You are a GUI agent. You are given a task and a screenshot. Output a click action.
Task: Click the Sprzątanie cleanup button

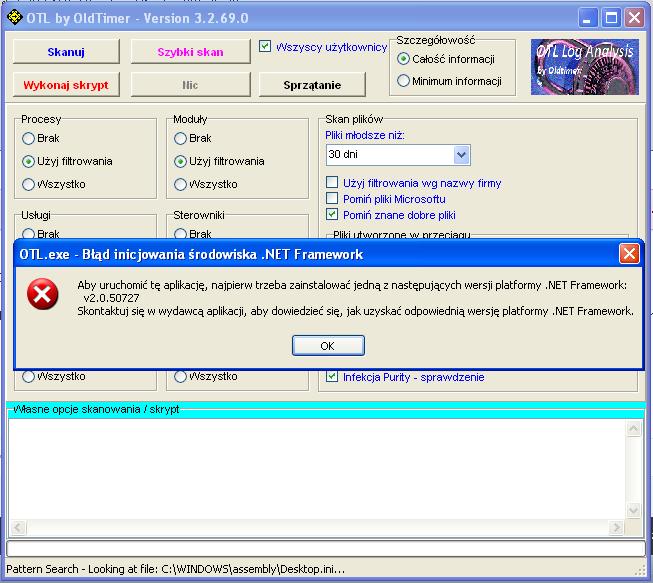click(312, 85)
